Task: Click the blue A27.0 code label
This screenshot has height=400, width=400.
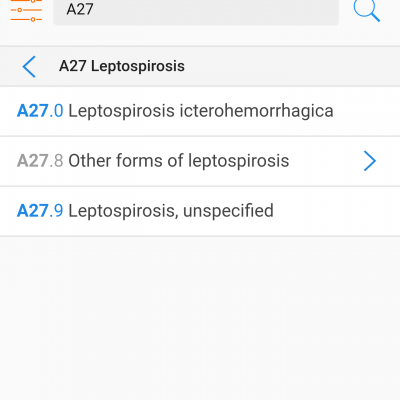Action: (x=40, y=111)
